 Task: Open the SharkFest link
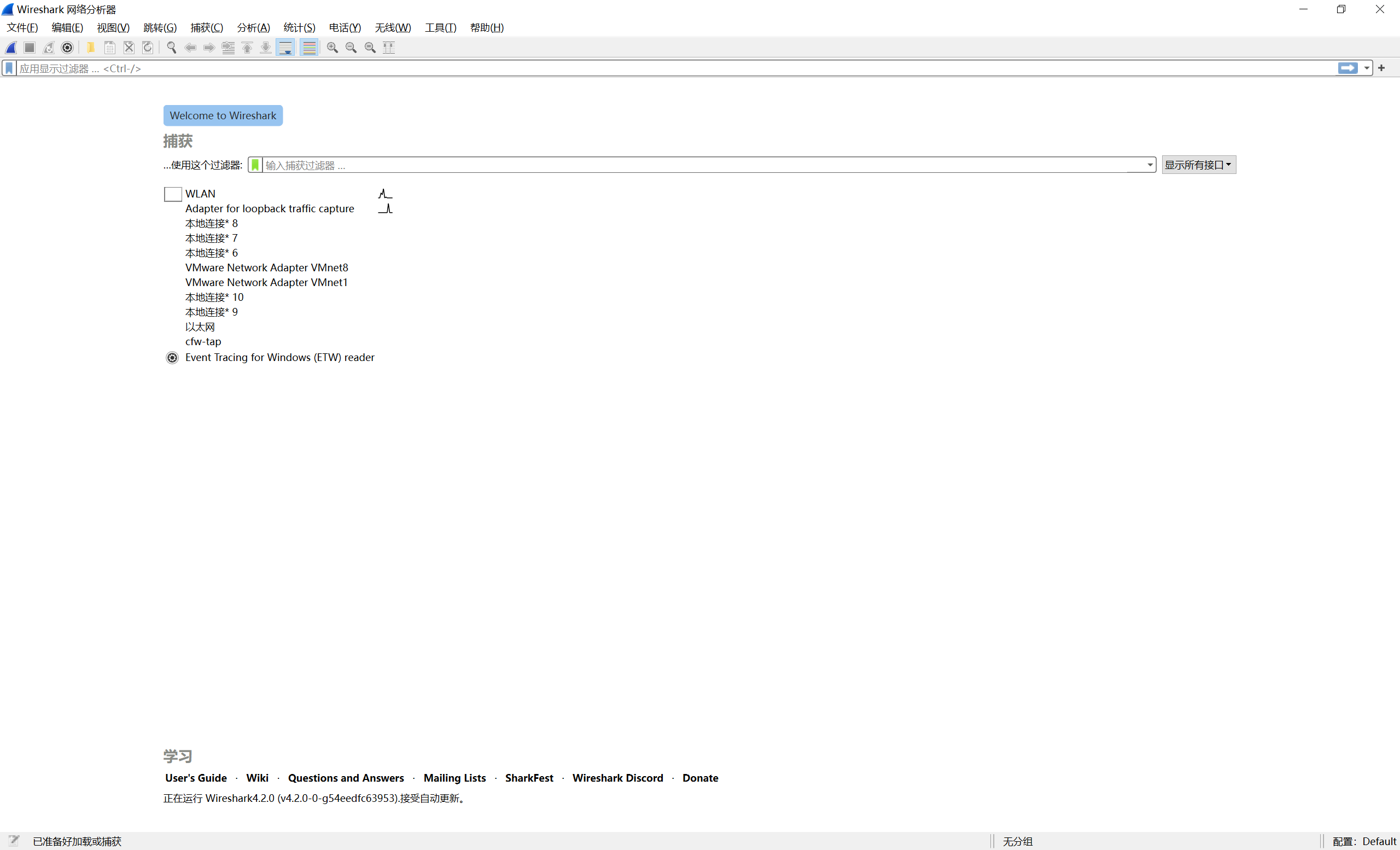tap(529, 778)
